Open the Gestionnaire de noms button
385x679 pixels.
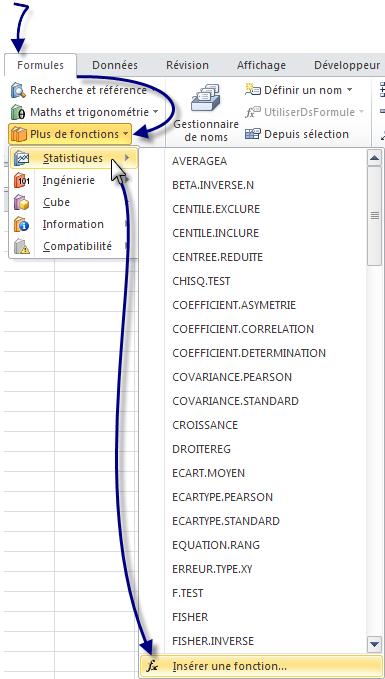[x=206, y=113]
